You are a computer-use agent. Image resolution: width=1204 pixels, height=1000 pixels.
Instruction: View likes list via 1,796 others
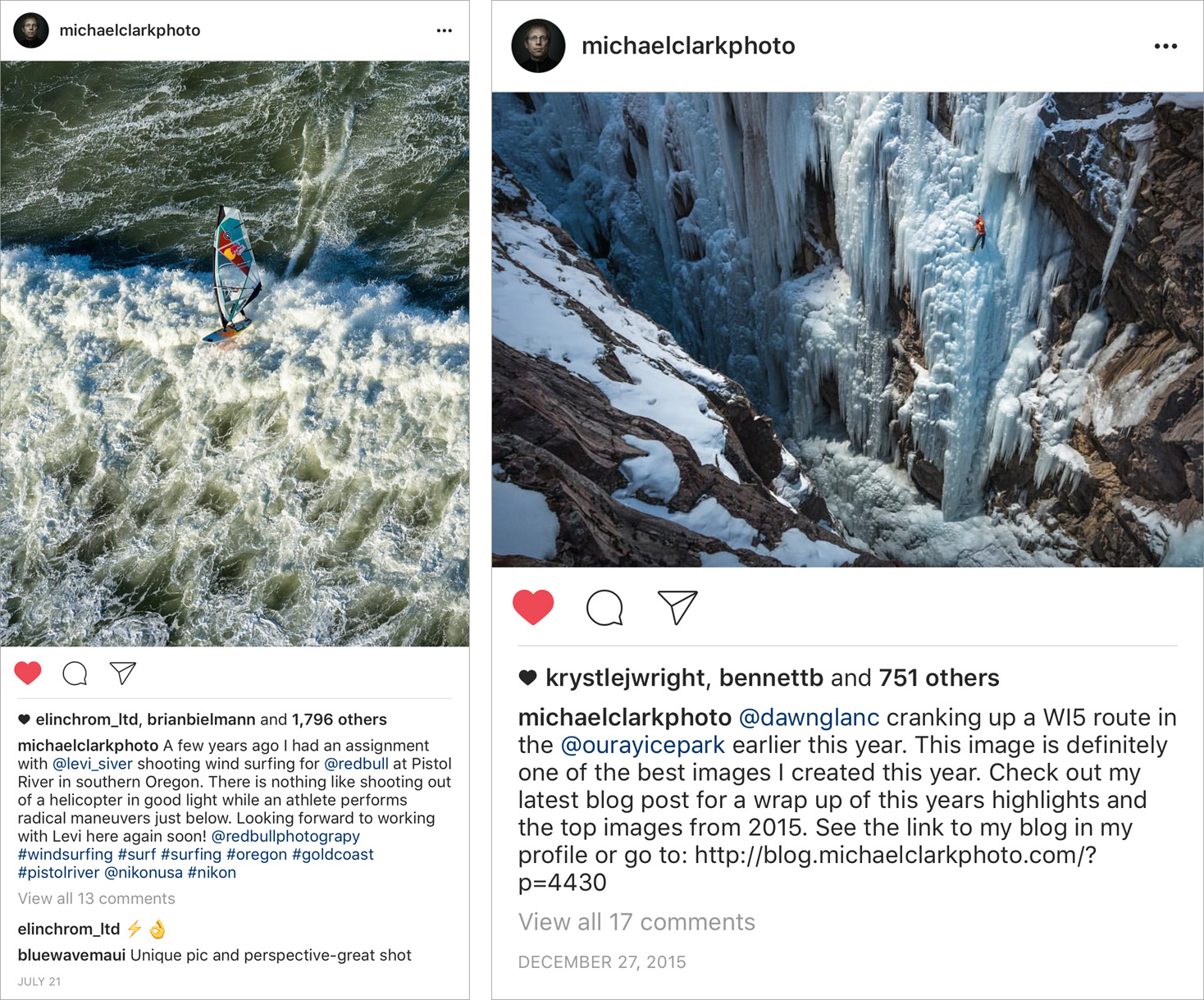pos(340,719)
